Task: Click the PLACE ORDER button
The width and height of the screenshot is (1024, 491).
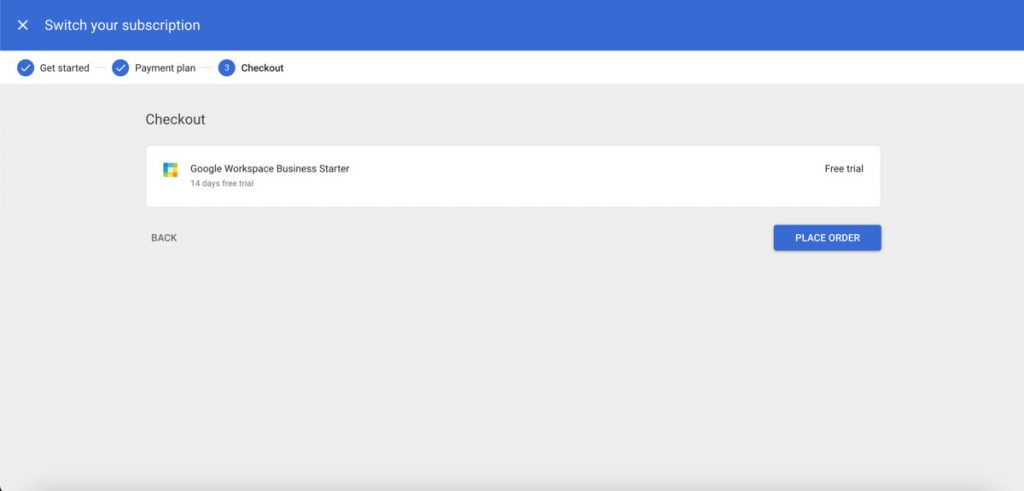Action: point(827,238)
